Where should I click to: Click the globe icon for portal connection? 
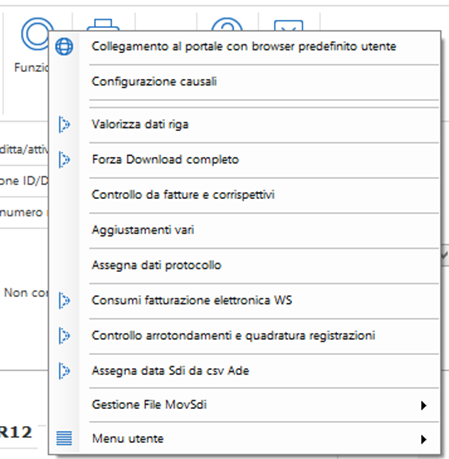click(x=64, y=46)
